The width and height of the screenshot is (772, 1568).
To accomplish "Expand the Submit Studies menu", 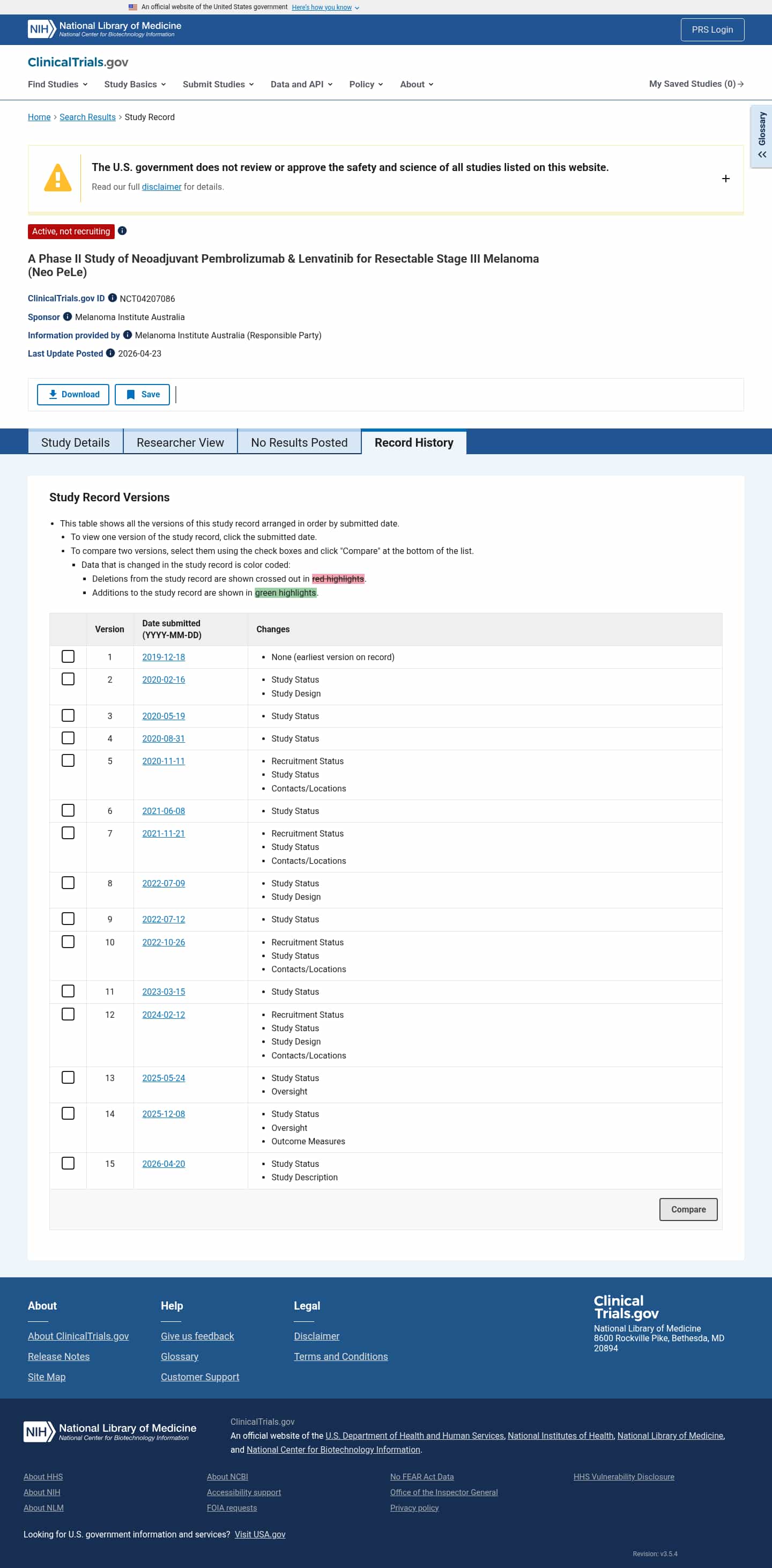I will click(x=218, y=84).
